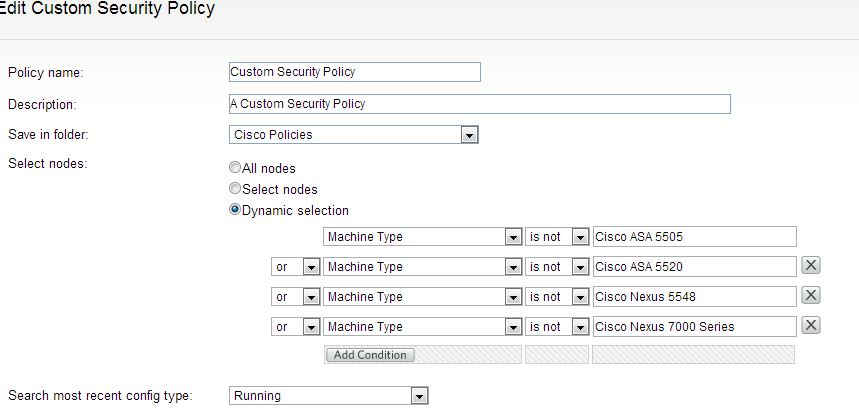Image resolution: width=859 pixels, height=416 pixels.
Task: Open the first Machine Type dropdown
Action: click(x=512, y=237)
